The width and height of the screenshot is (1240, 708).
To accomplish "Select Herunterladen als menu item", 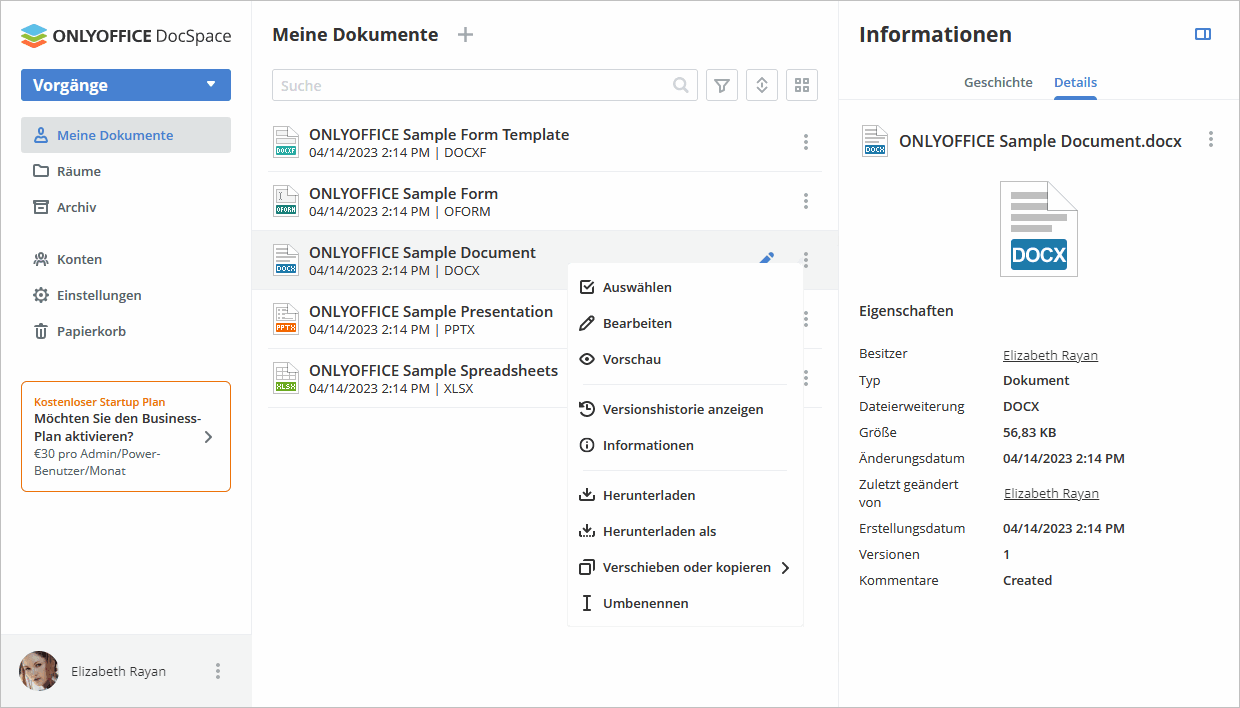I will (685, 531).
